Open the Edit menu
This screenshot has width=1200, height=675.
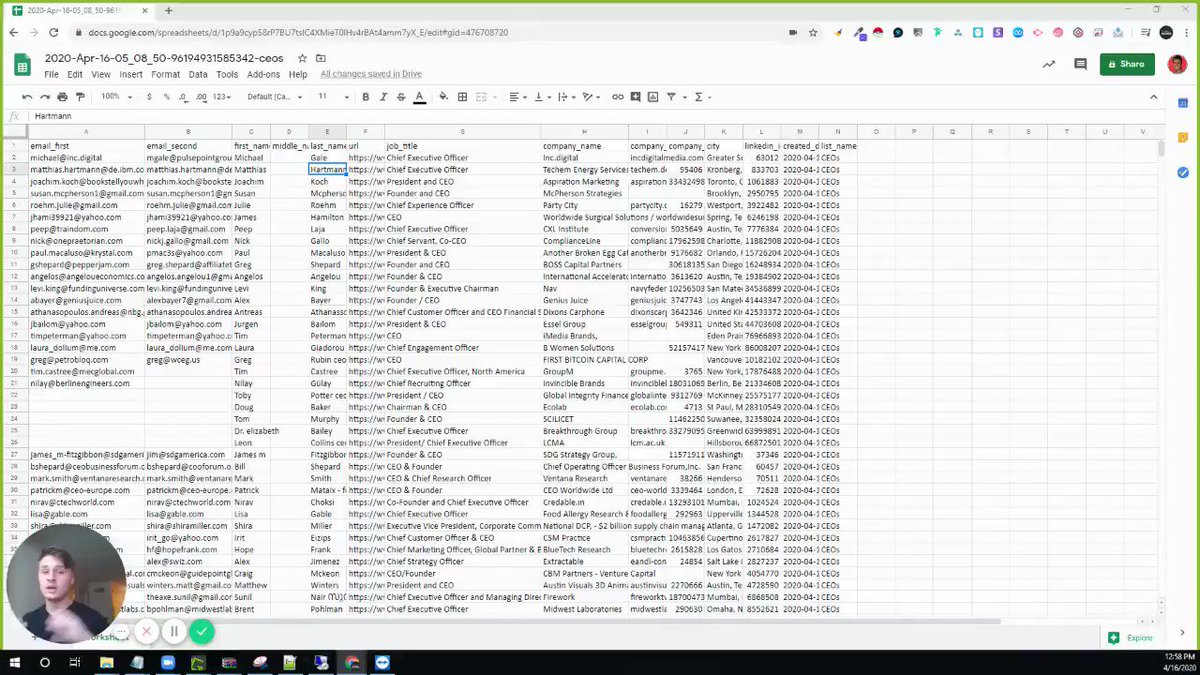[x=75, y=74]
